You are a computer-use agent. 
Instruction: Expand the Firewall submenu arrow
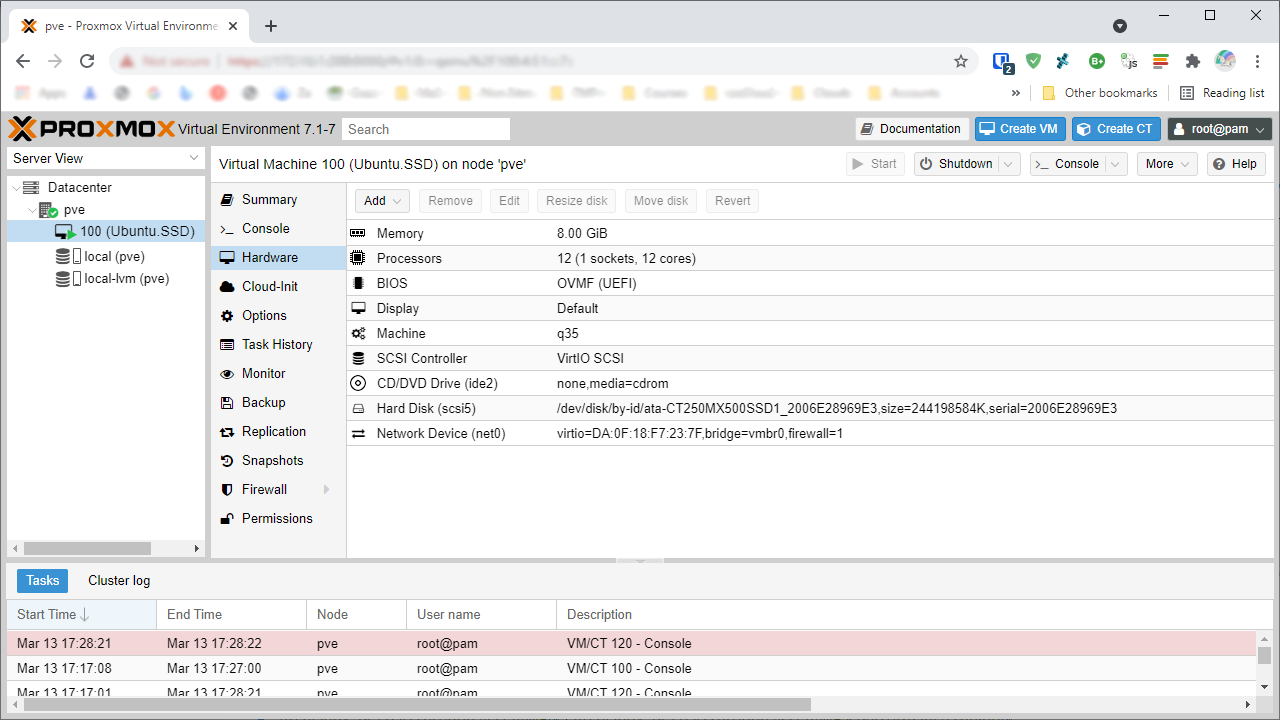[x=326, y=489]
